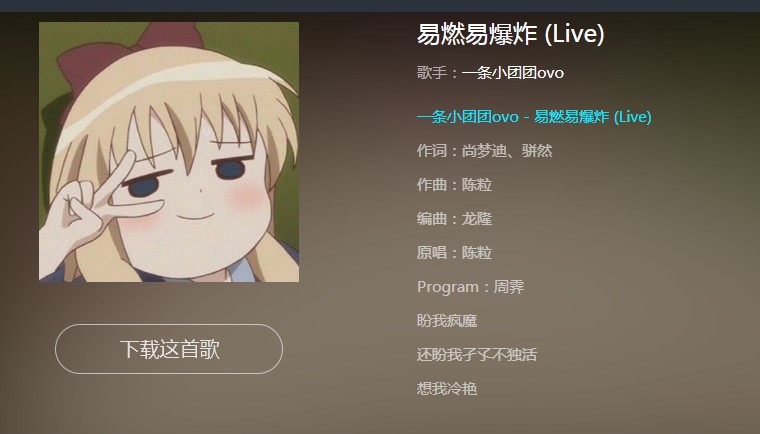Click composer name 陈粒 beside 作曲
Image resolution: width=760 pixels, height=434 pixels.
tap(476, 185)
